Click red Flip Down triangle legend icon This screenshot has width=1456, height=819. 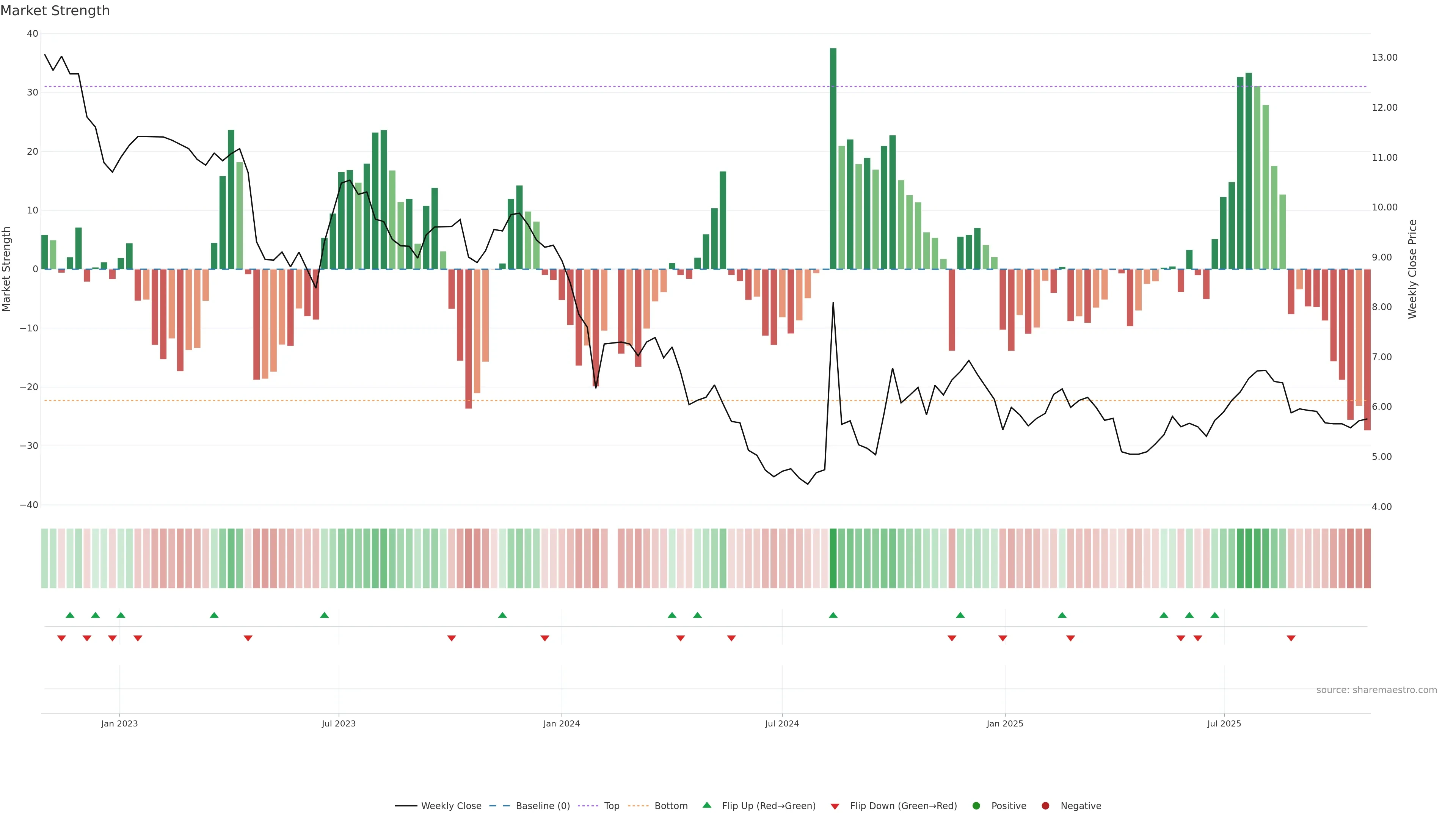click(835, 806)
